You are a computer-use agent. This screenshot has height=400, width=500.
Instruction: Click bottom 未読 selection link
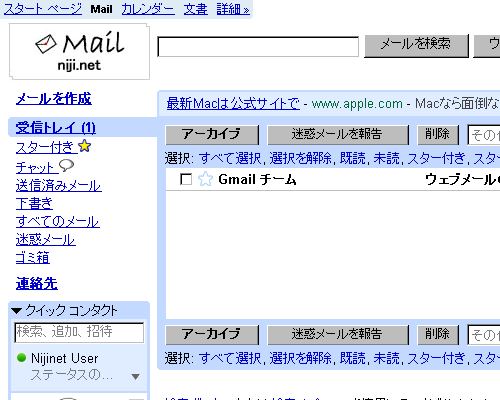[387, 358]
